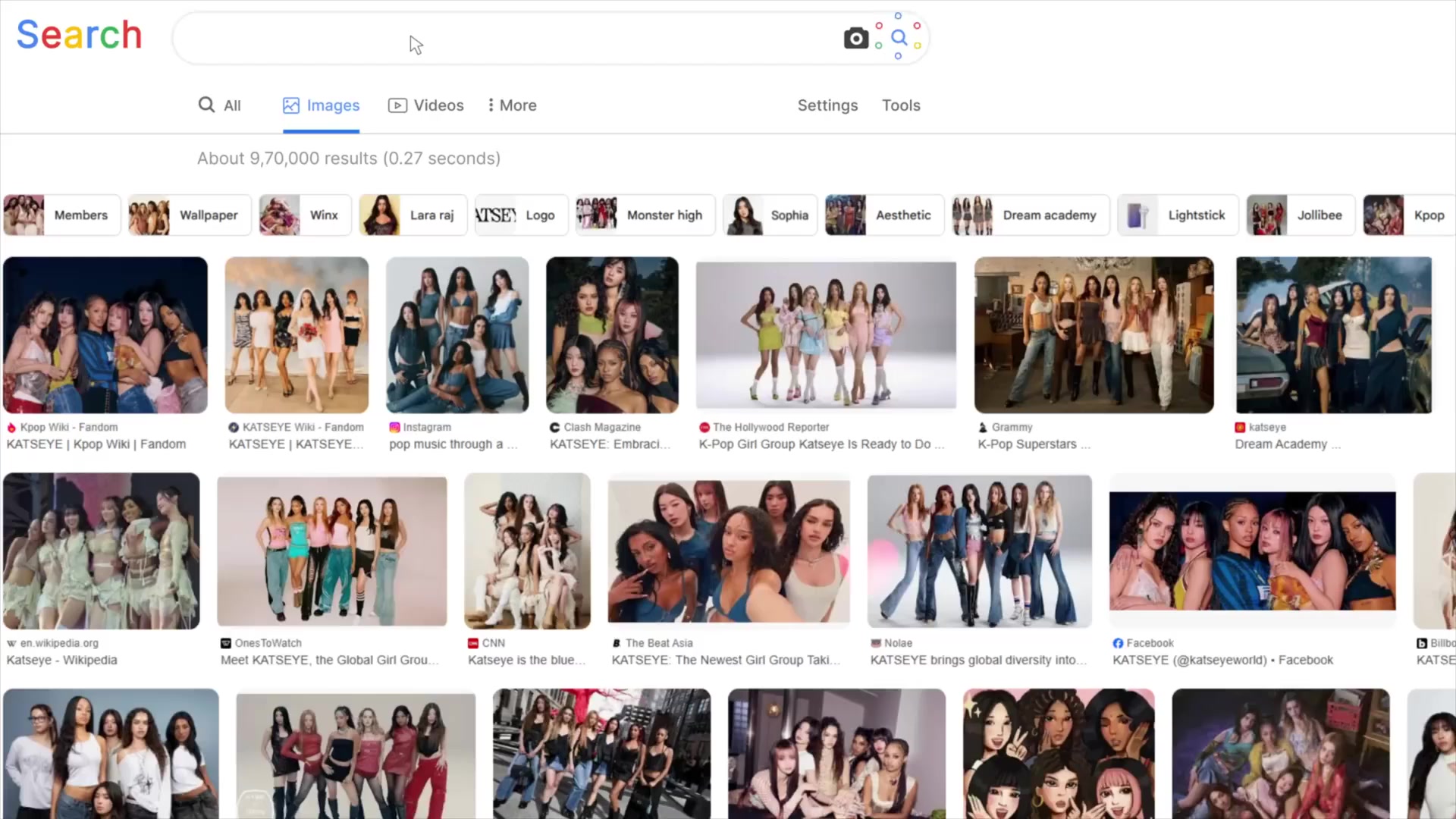Open the Grammy K-Pop Superstars thumbnail
This screenshot has height=819, width=1456.
(1094, 335)
